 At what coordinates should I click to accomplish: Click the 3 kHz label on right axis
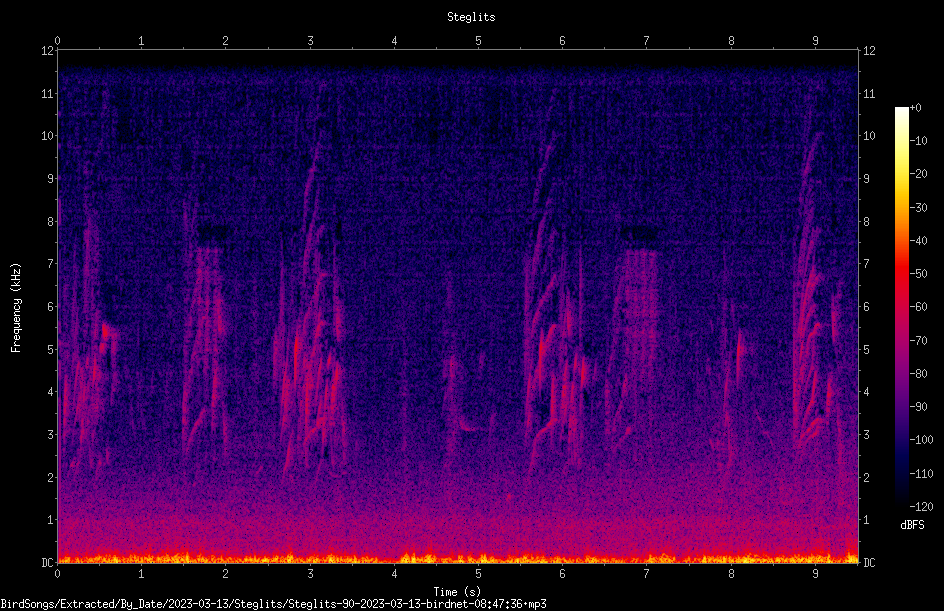coord(866,434)
